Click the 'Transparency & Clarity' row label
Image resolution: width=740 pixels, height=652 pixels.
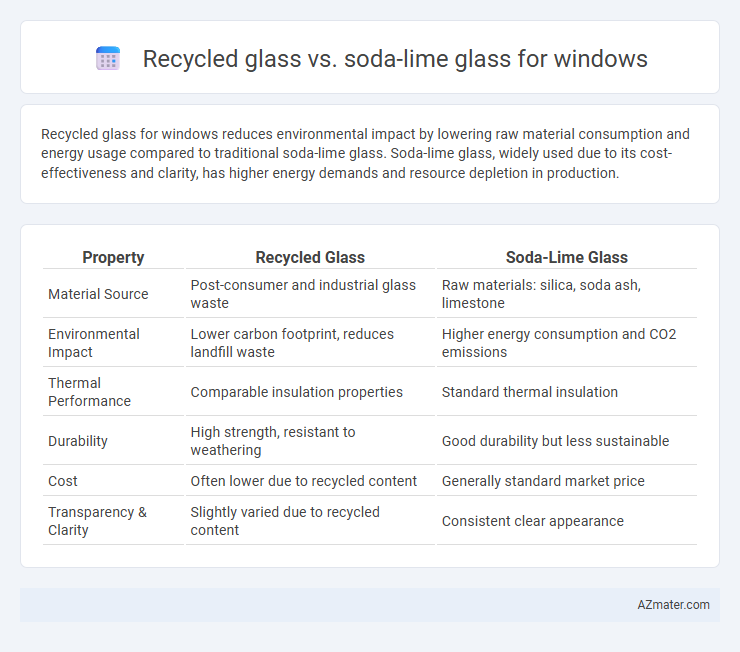click(97, 521)
